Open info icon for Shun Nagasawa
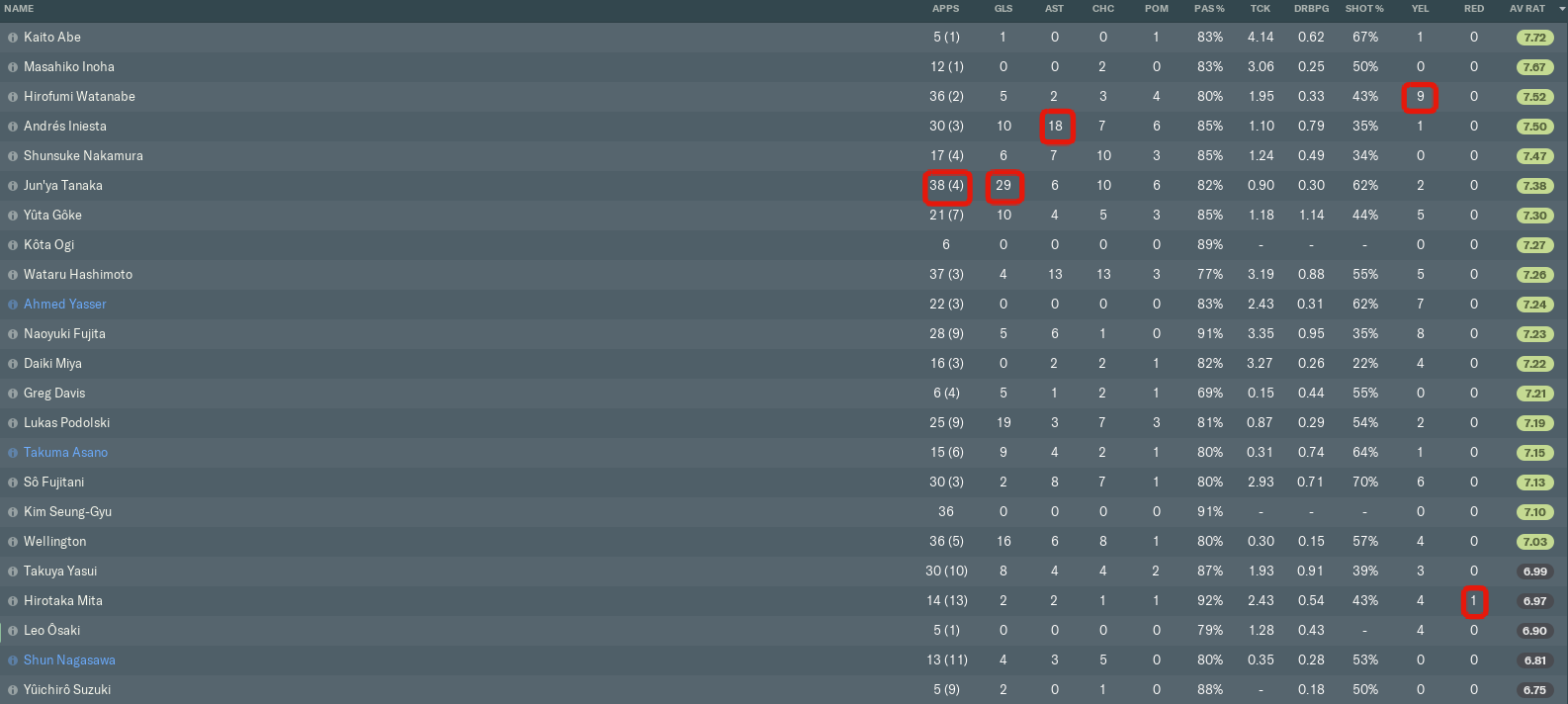Screen dimensions: 1568x704 click(13, 660)
